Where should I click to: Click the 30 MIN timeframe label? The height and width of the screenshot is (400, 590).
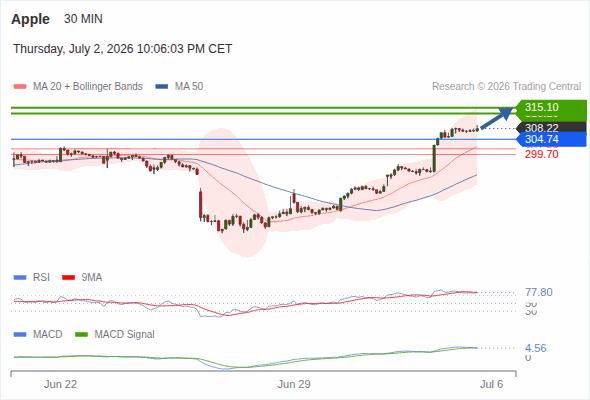(x=83, y=19)
